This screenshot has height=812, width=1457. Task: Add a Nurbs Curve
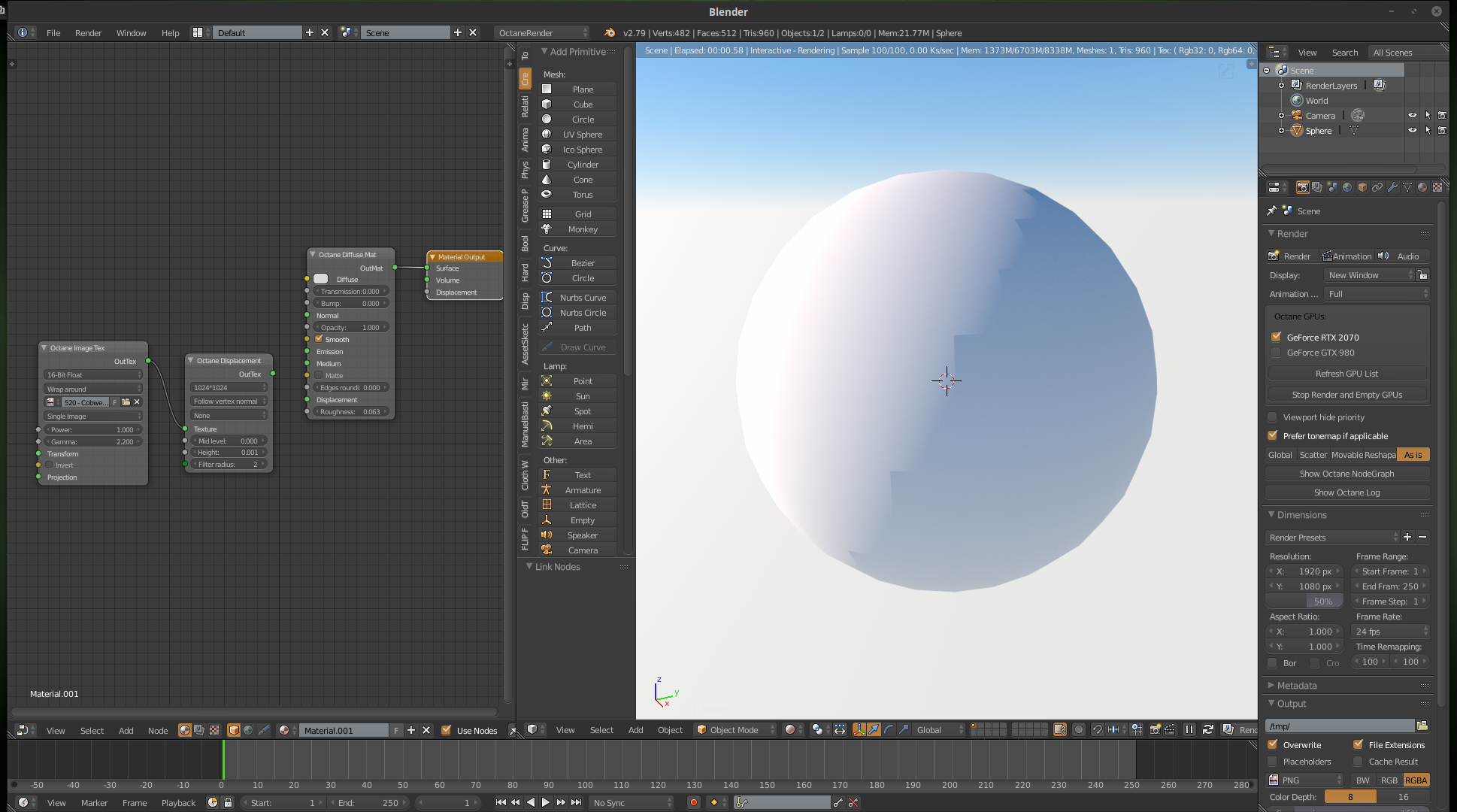(582, 298)
